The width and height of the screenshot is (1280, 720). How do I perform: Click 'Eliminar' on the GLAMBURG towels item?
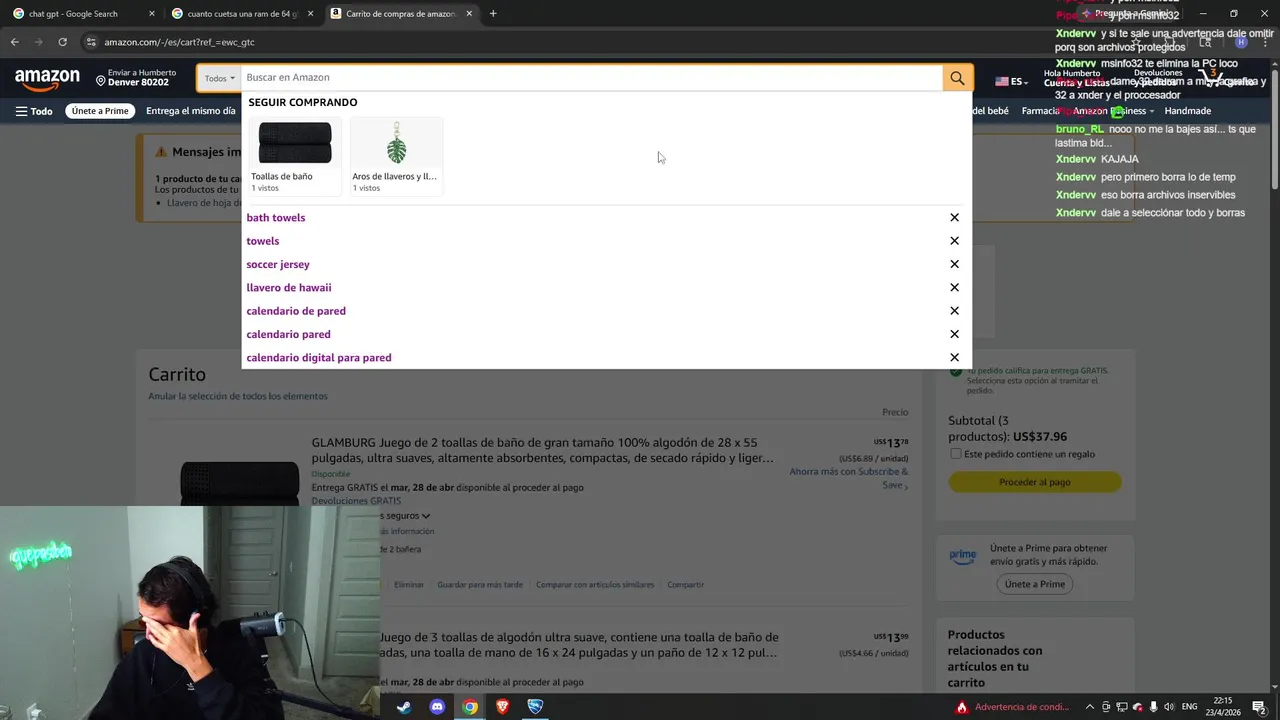(x=409, y=585)
